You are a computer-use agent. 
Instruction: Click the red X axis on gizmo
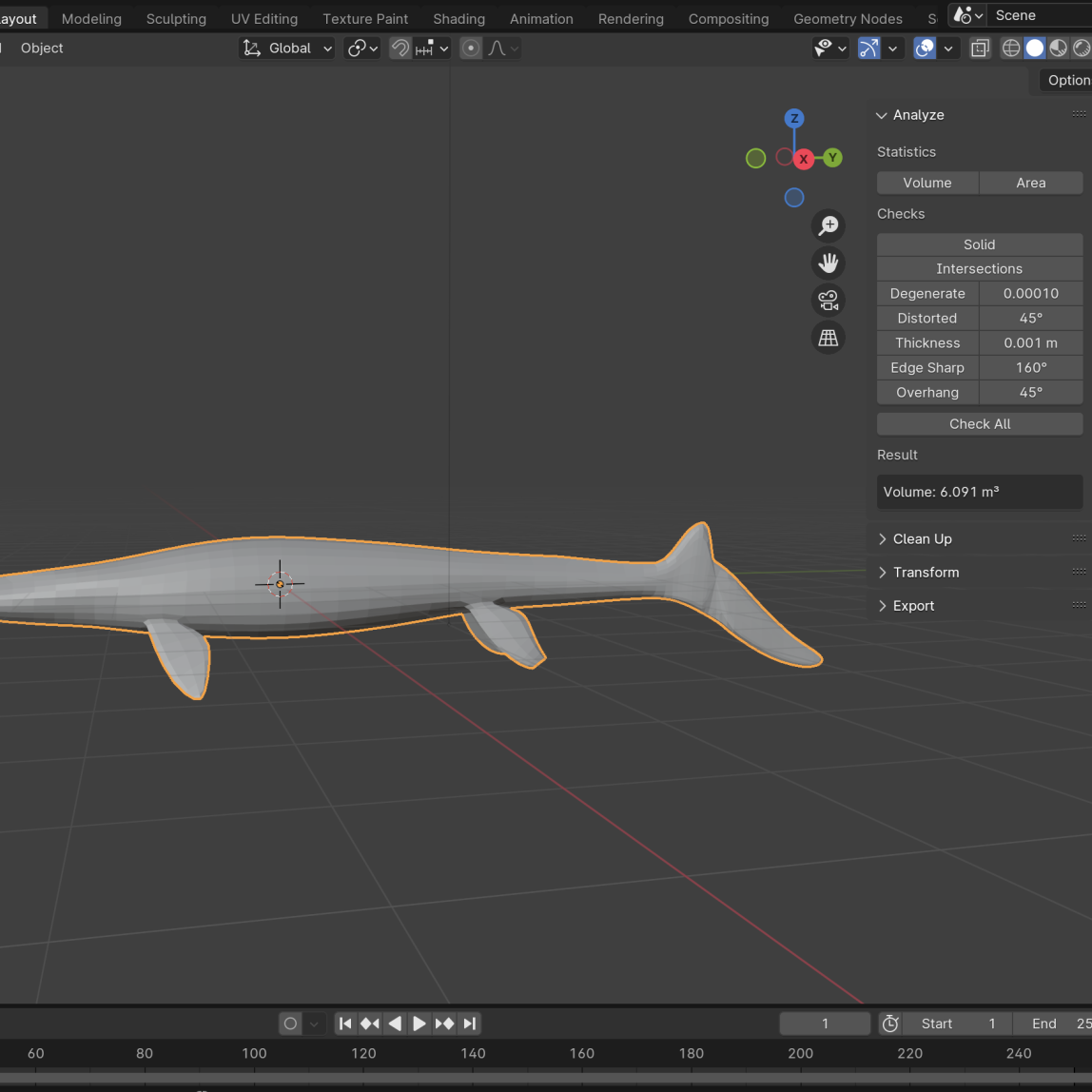pyautogui.click(x=804, y=159)
